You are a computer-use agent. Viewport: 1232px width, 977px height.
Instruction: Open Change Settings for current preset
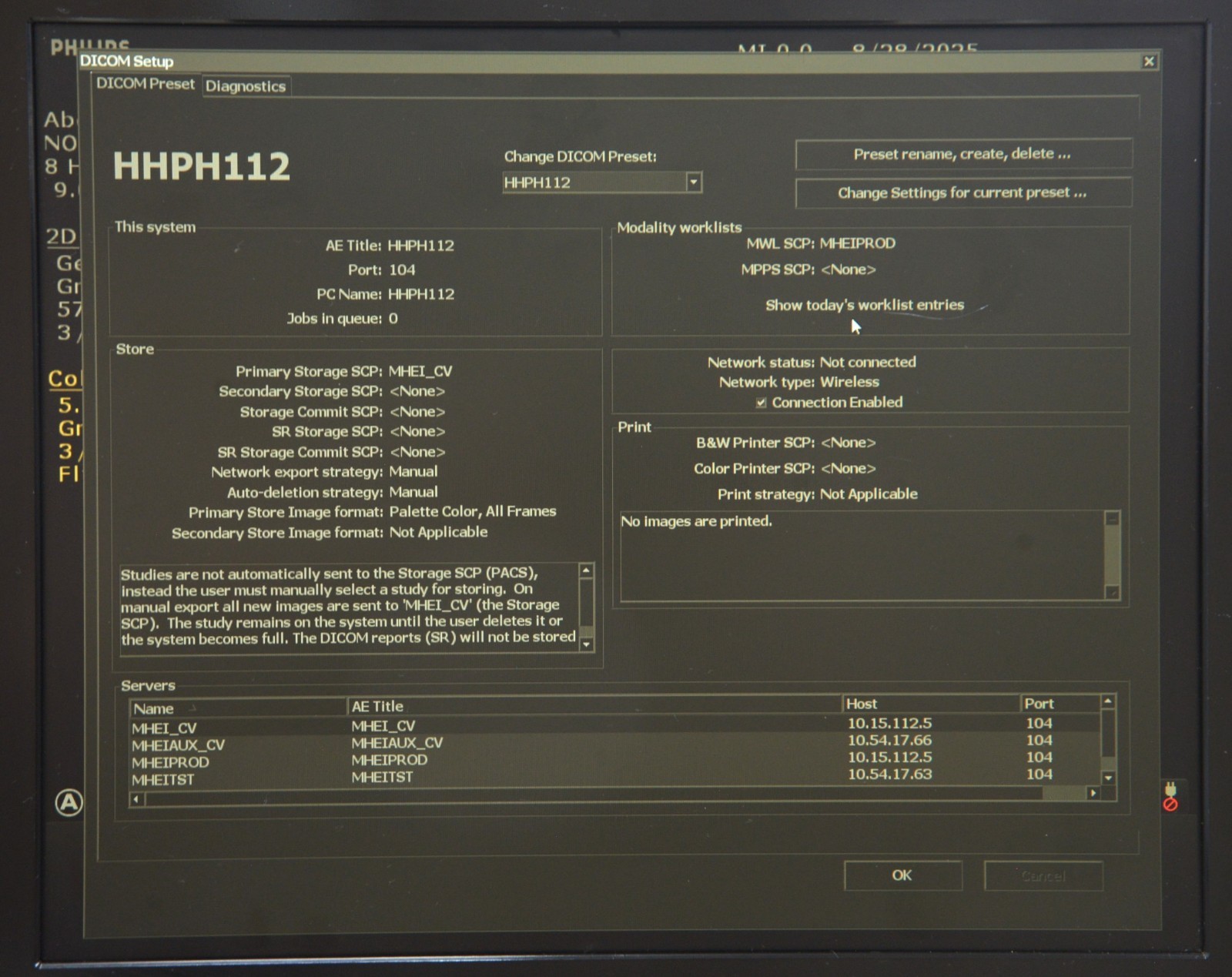[x=962, y=192]
